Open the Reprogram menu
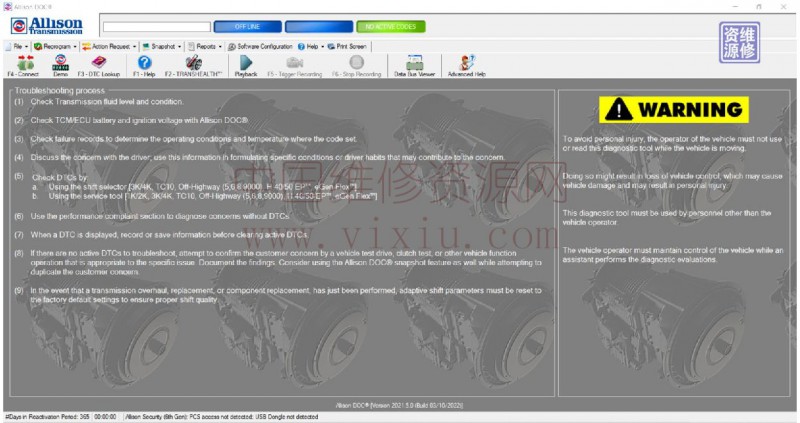Screen dimensions: 800x423 click(55, 46)
